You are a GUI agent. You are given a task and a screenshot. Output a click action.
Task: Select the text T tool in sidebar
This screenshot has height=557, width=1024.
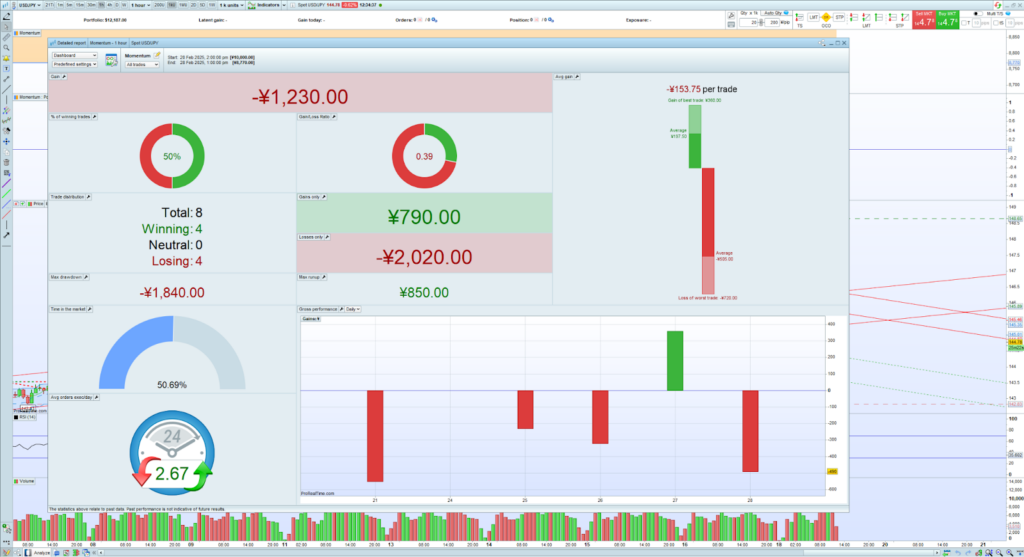[6, 68]
